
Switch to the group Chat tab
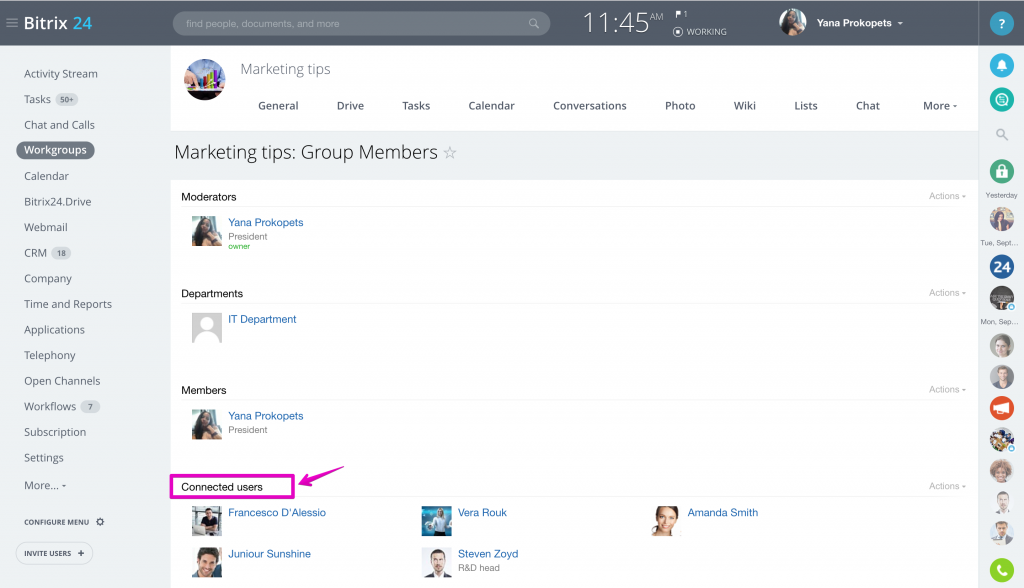[867, 106]
